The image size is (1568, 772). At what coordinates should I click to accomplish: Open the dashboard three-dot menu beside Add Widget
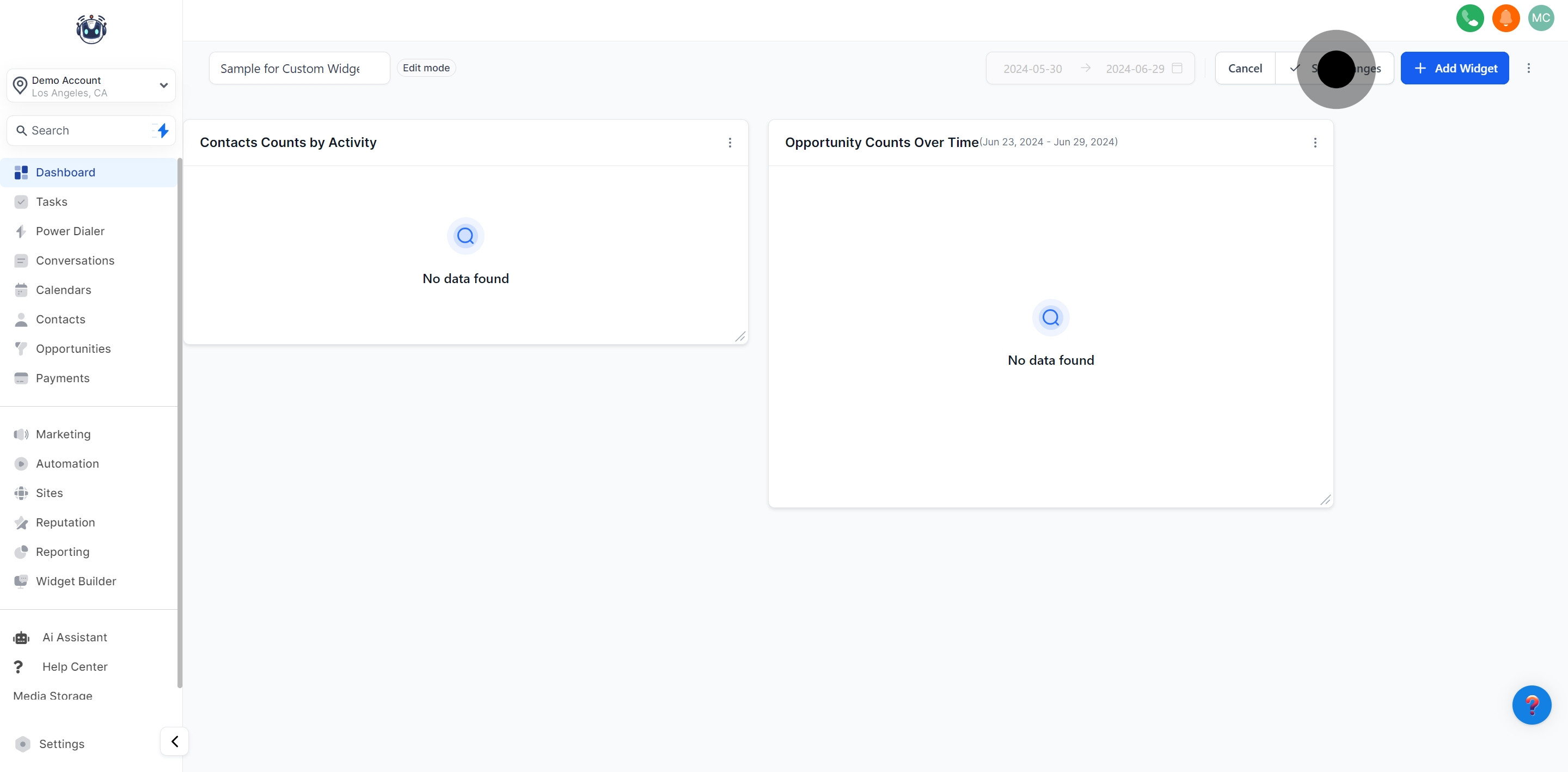pyautogui.click(x=1528, y=68)
